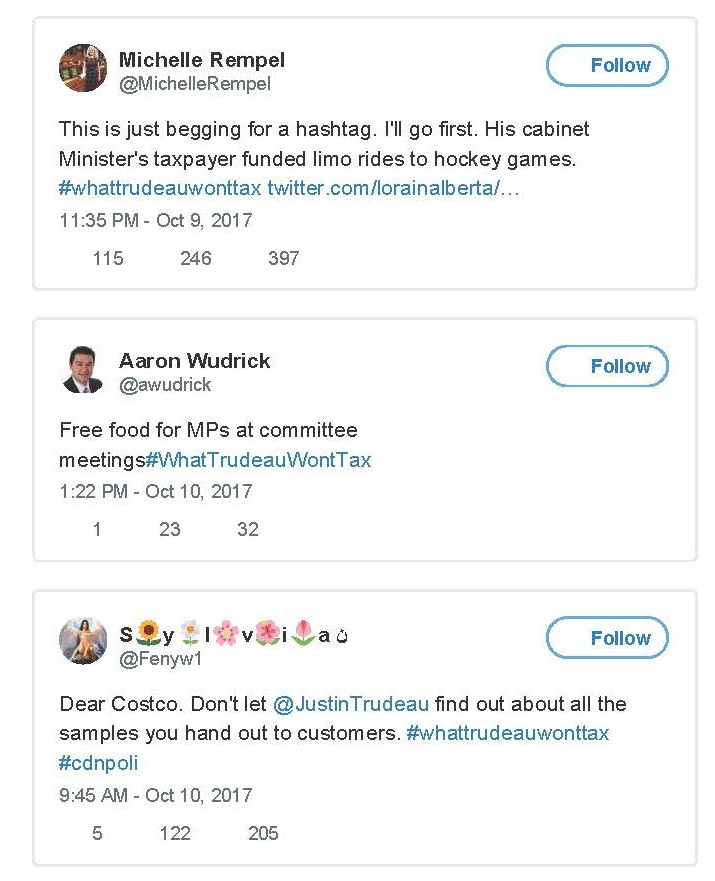Click Aaron Wudrick's profile picture

83,369
